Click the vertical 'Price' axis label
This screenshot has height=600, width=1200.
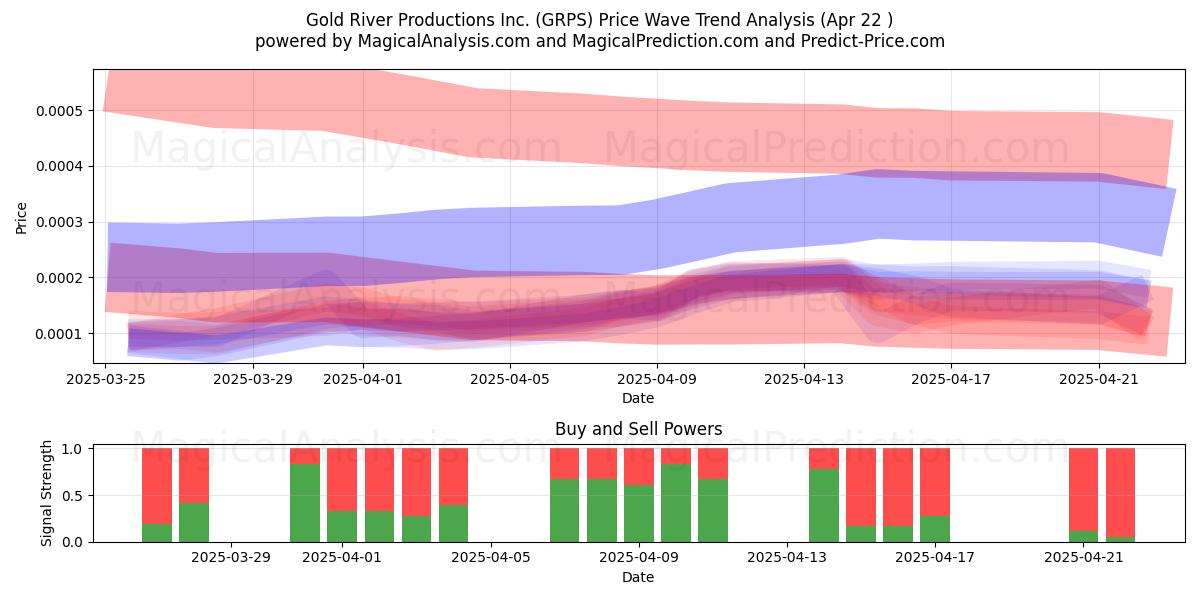(x=22, y=216)
